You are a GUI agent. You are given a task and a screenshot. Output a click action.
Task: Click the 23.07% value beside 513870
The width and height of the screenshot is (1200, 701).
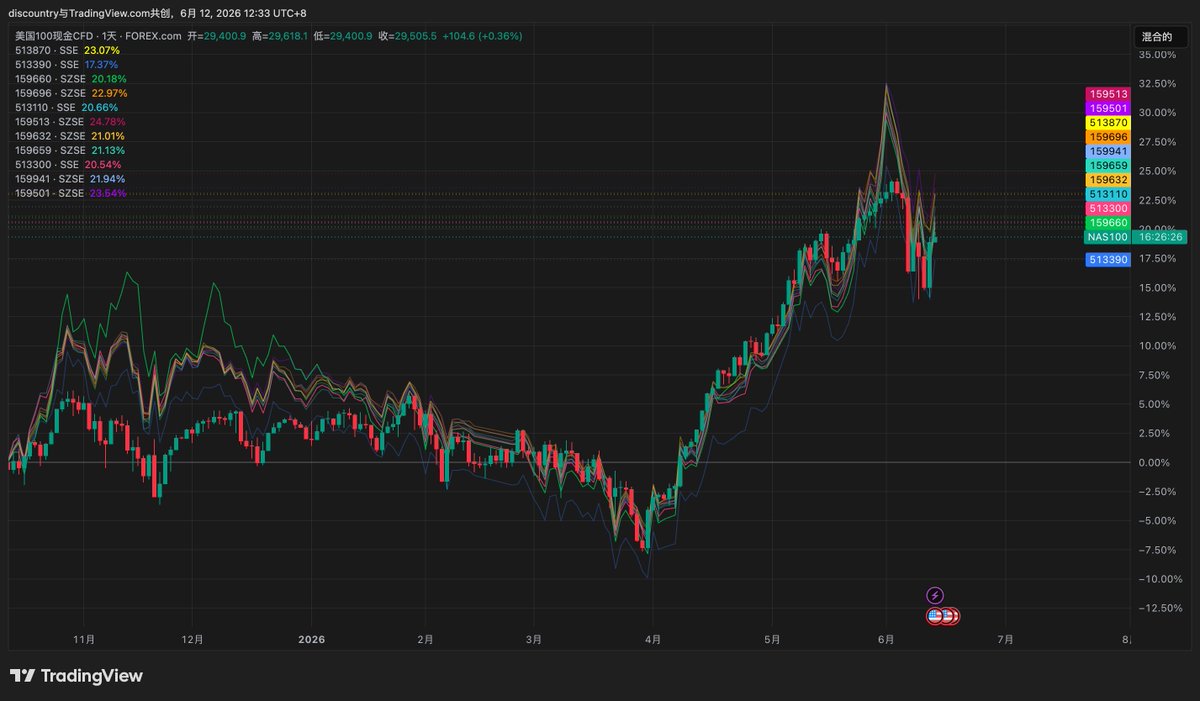[x=102, y=50]
